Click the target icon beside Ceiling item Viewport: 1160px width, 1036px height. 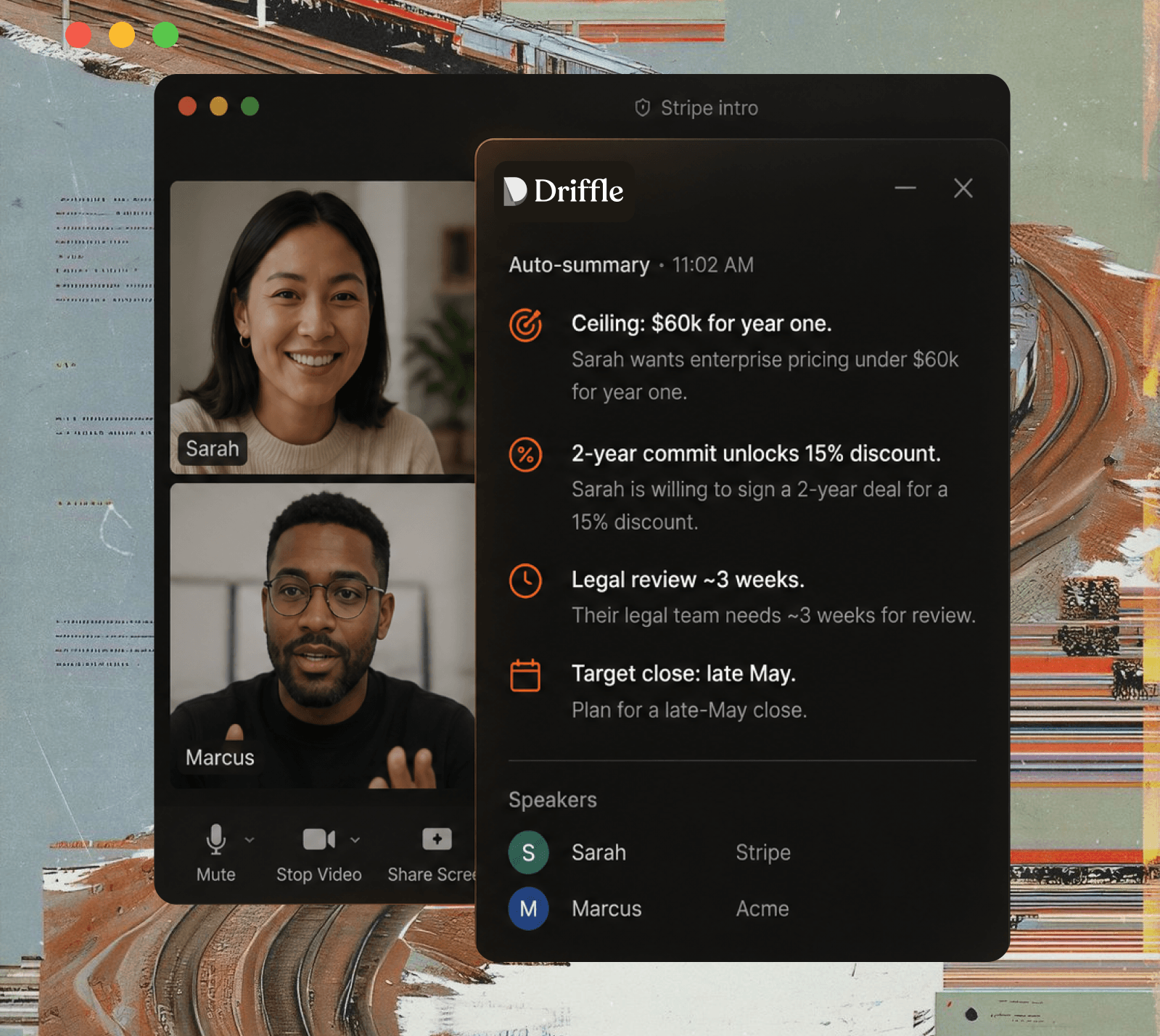(x=526, y=324)
